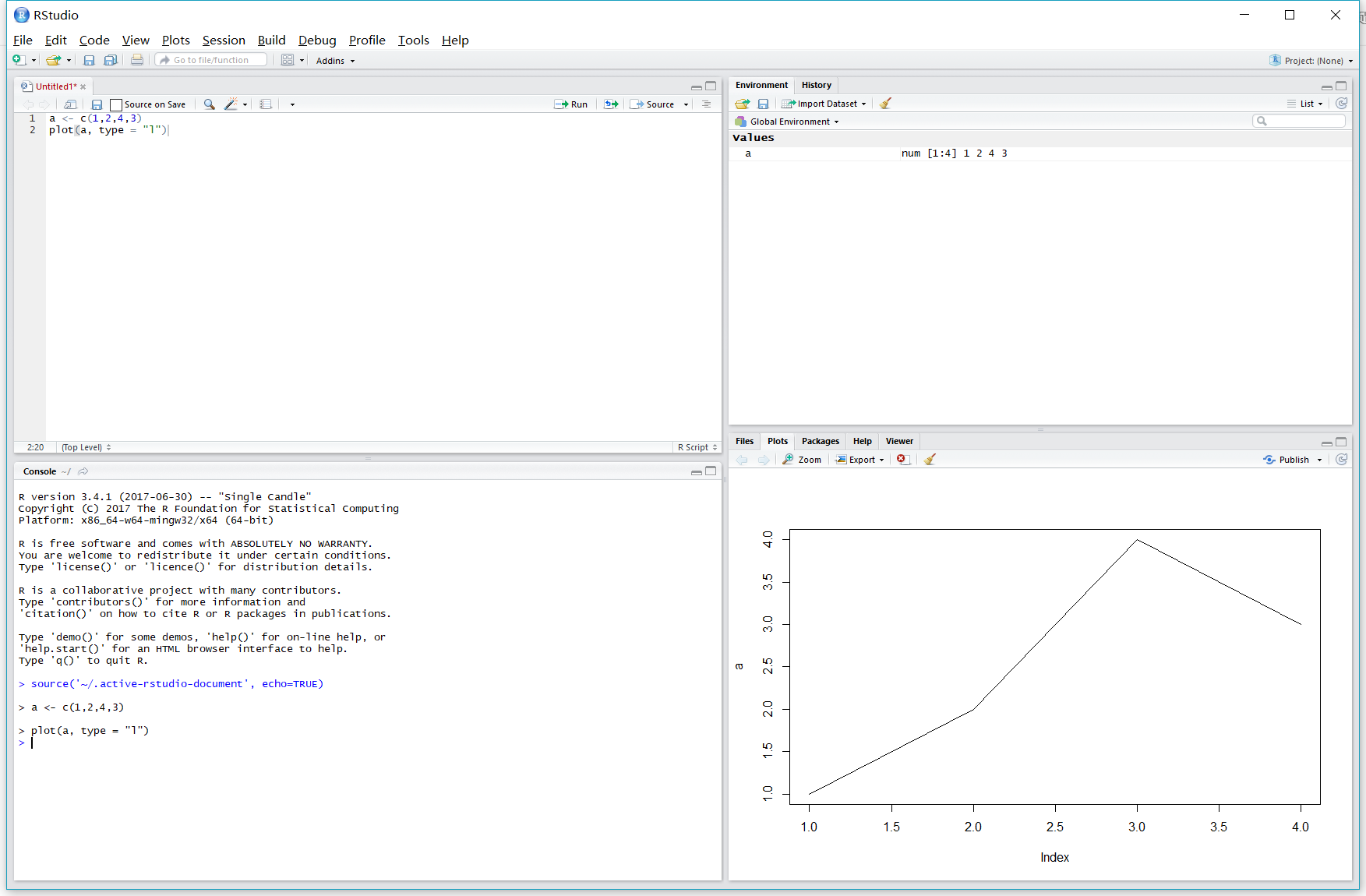Open the (Top Level) scope selector

(86, 447)
